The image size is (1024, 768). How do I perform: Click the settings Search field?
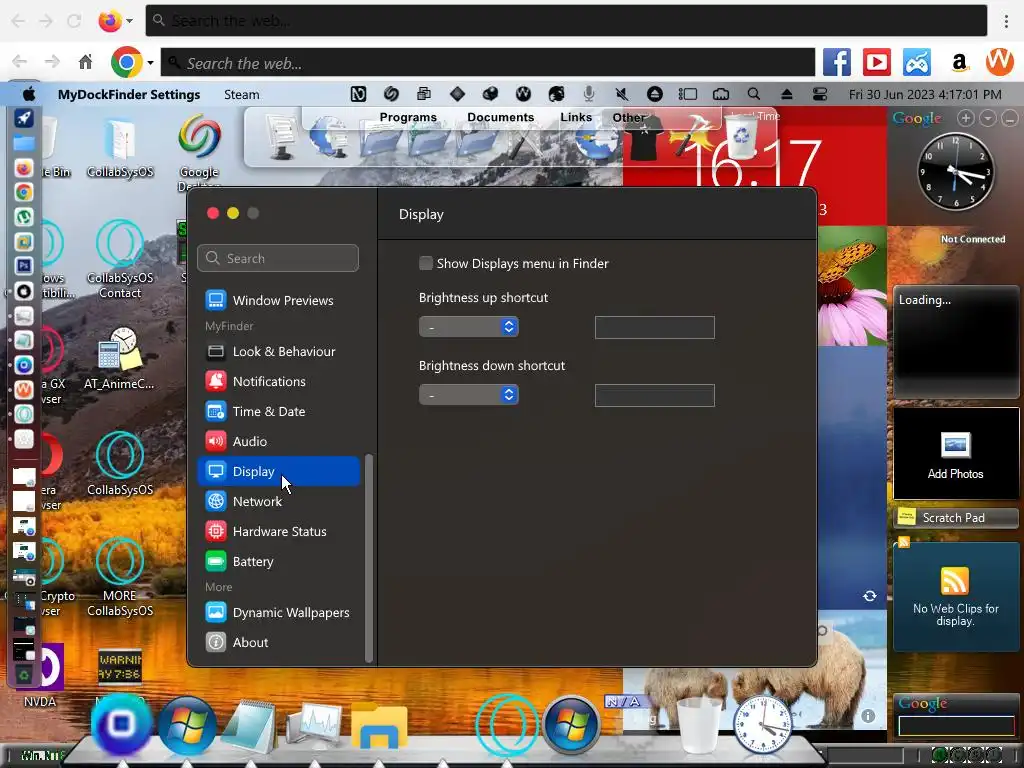click(x=278, y=258)
